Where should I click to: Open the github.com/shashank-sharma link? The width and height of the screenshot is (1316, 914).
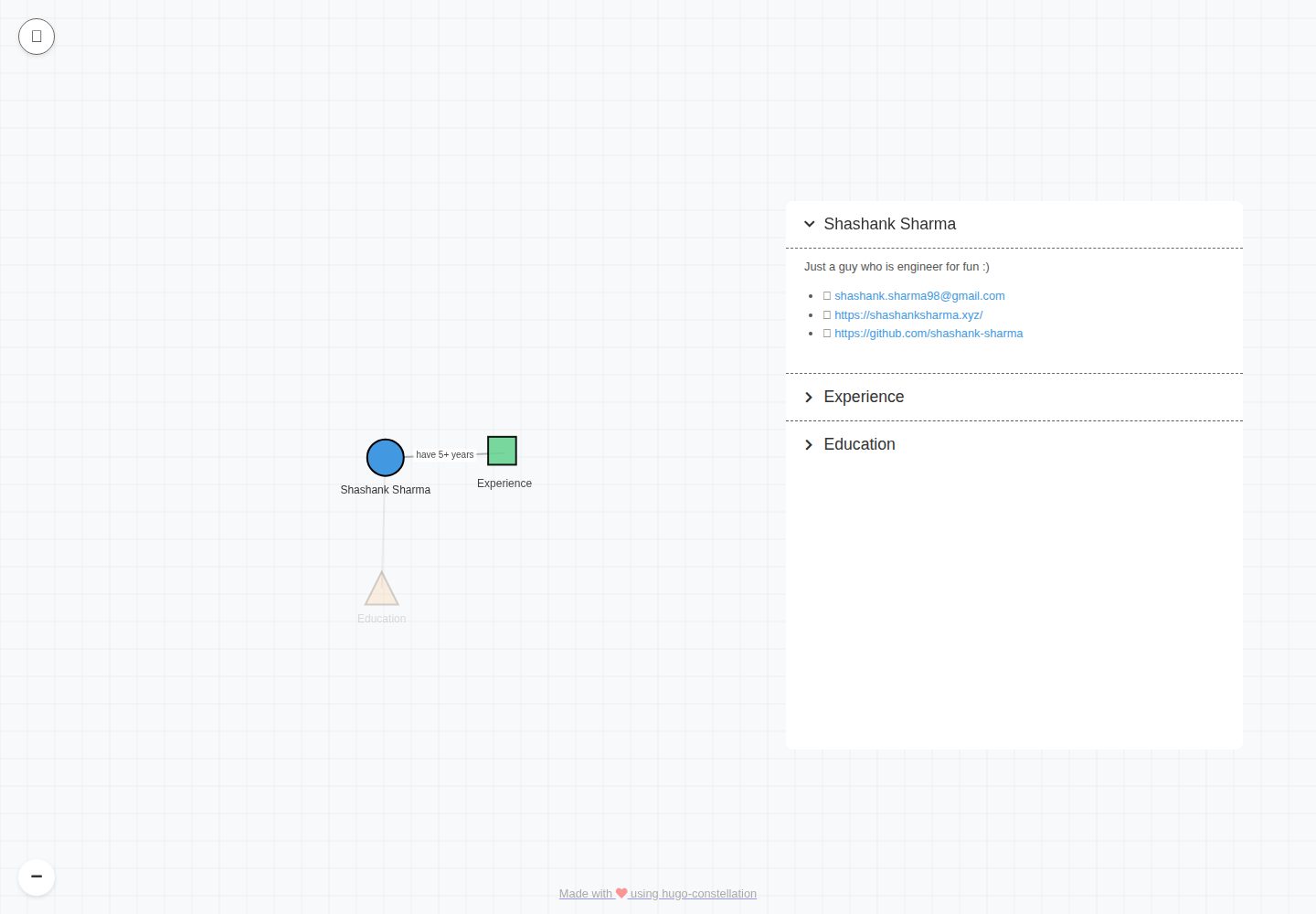[929, 334]
